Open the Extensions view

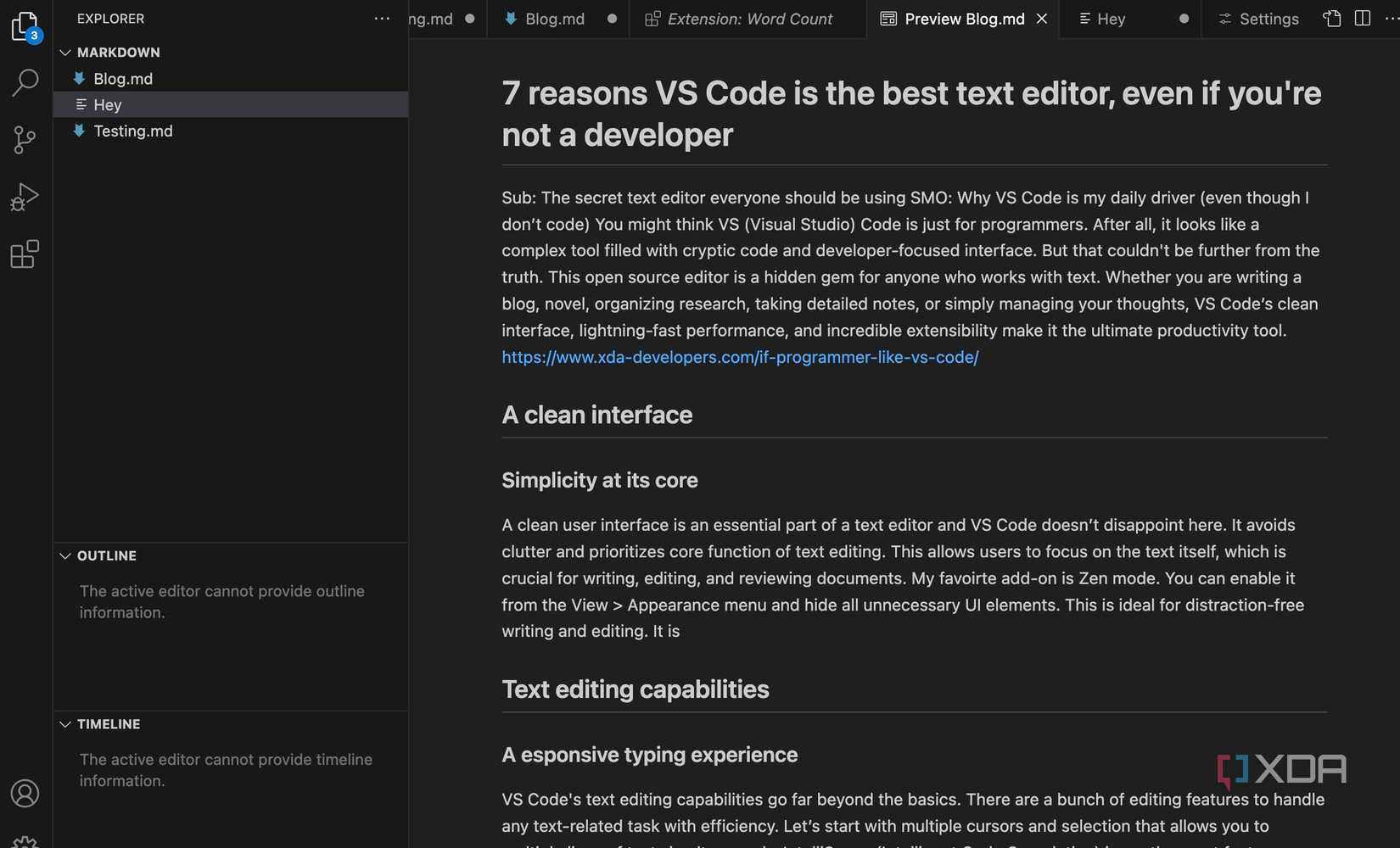(25, 254)
